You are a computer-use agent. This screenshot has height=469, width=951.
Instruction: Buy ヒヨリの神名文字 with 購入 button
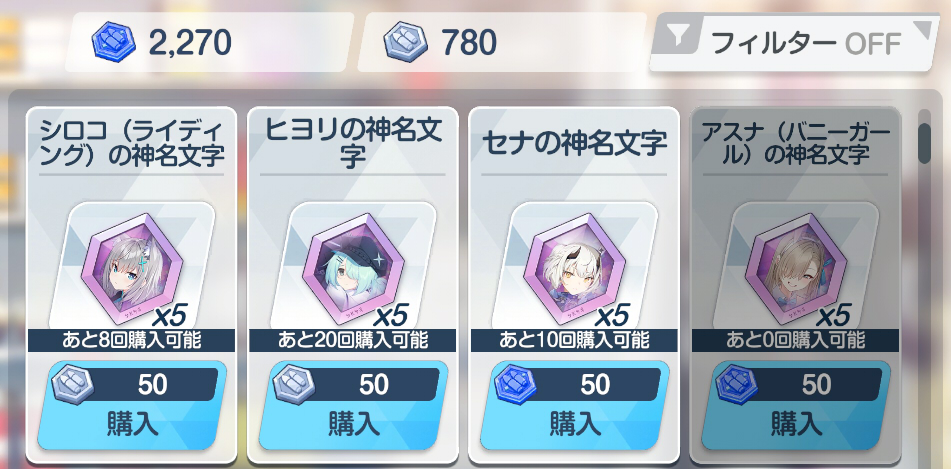(353, 405)
